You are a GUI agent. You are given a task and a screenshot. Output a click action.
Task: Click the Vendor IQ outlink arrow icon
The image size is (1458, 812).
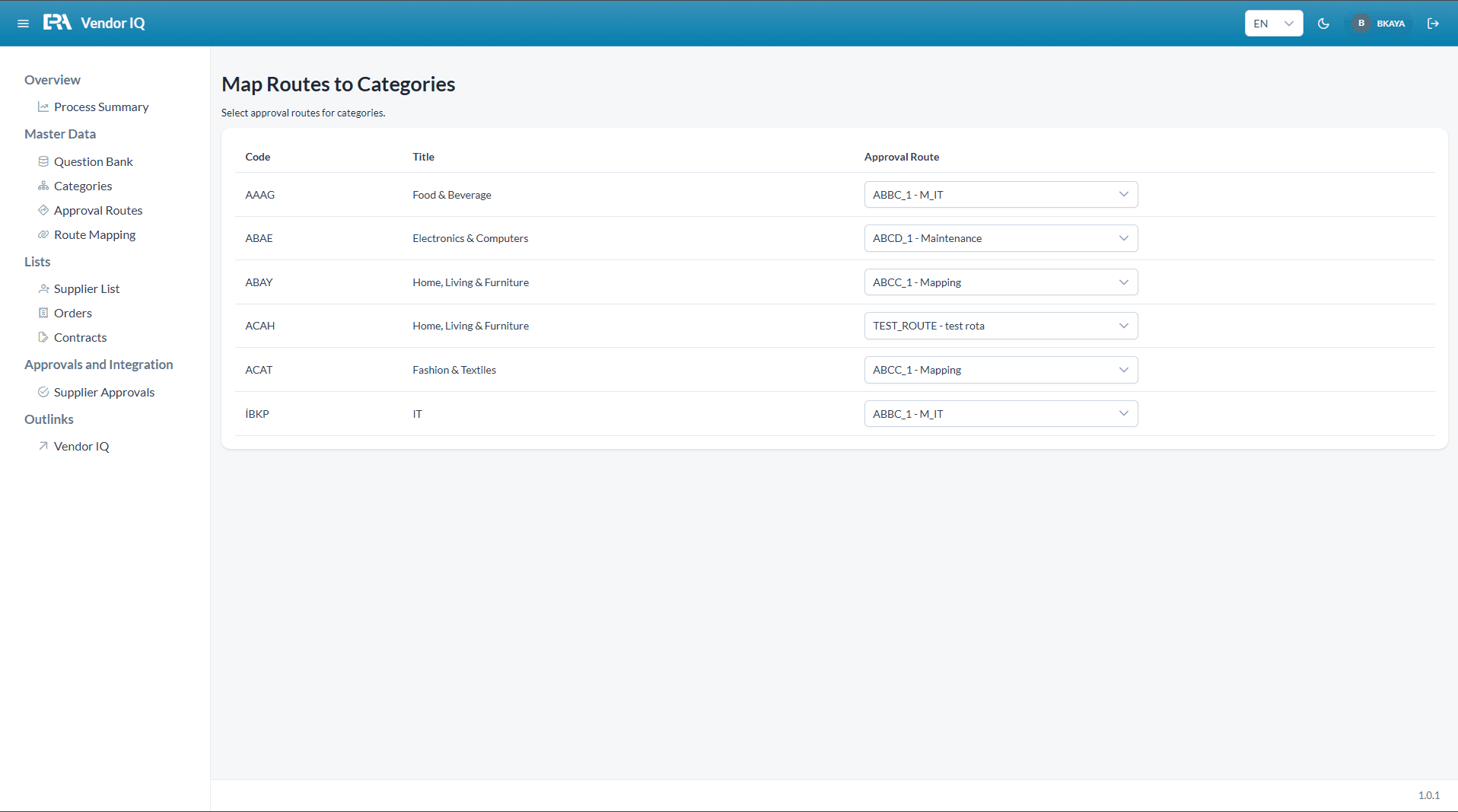[43, 446]
